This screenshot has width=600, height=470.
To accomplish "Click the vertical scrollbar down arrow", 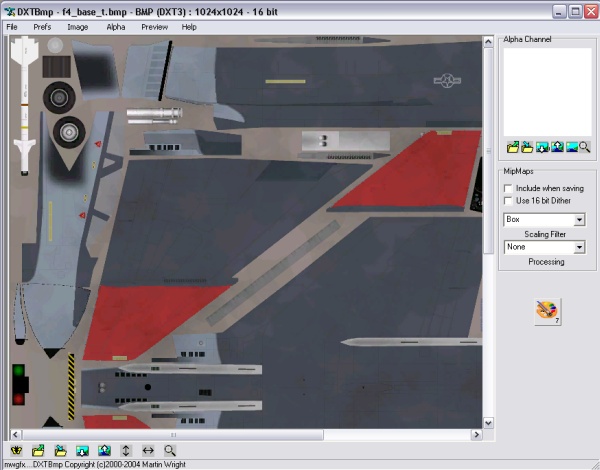I will tap(489, 423).
